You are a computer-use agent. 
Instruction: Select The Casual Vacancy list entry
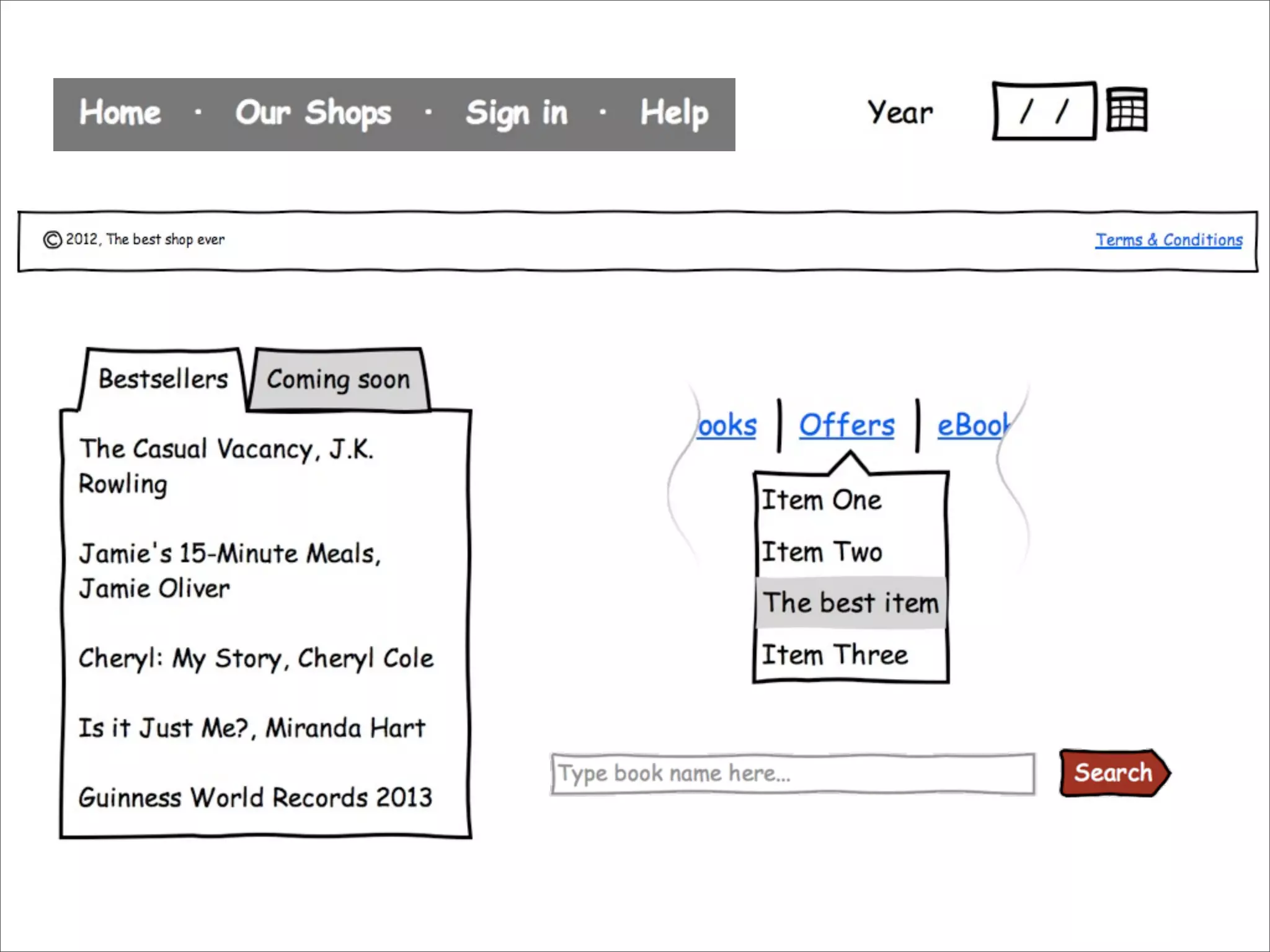(x=226, y=466)
